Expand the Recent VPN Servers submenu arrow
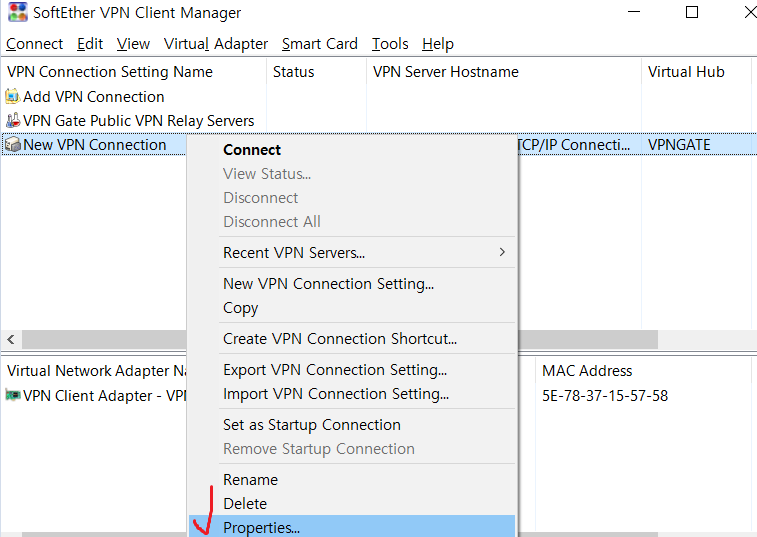The image size is (757, 537). 502,252
